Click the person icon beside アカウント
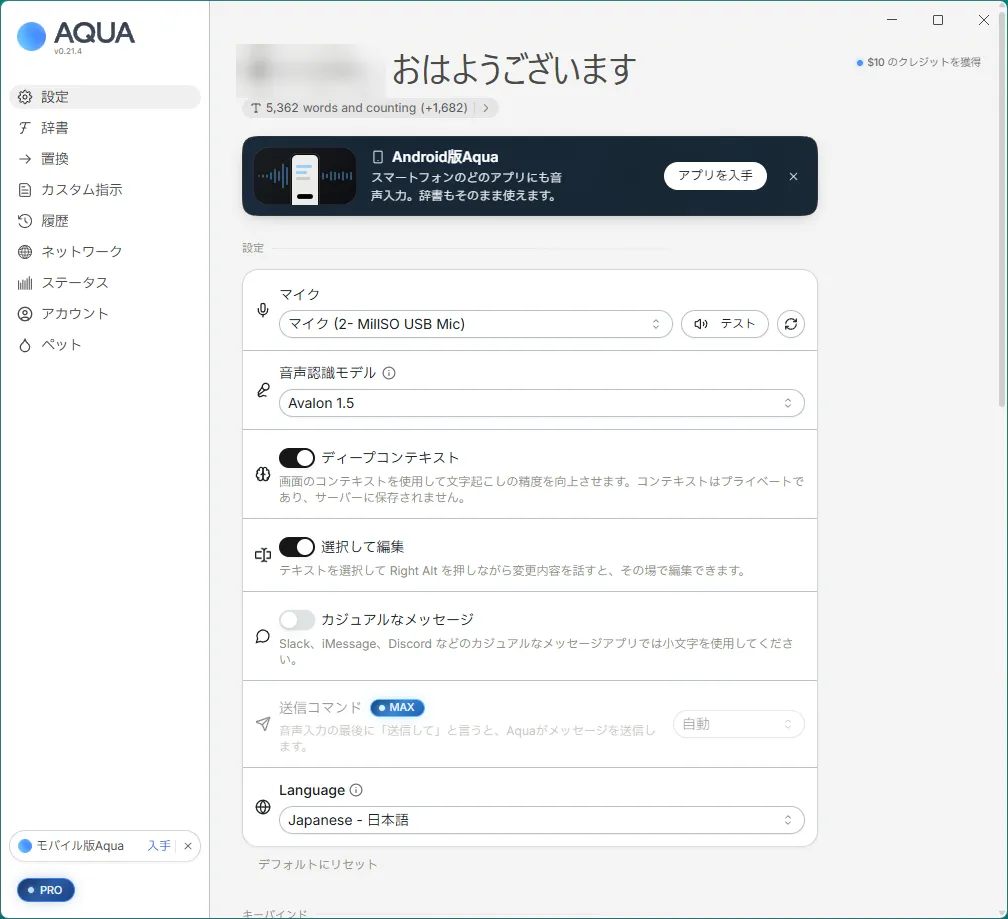Image resolution: width=1008 pixels, height=919 pixels. coord(24,314)
